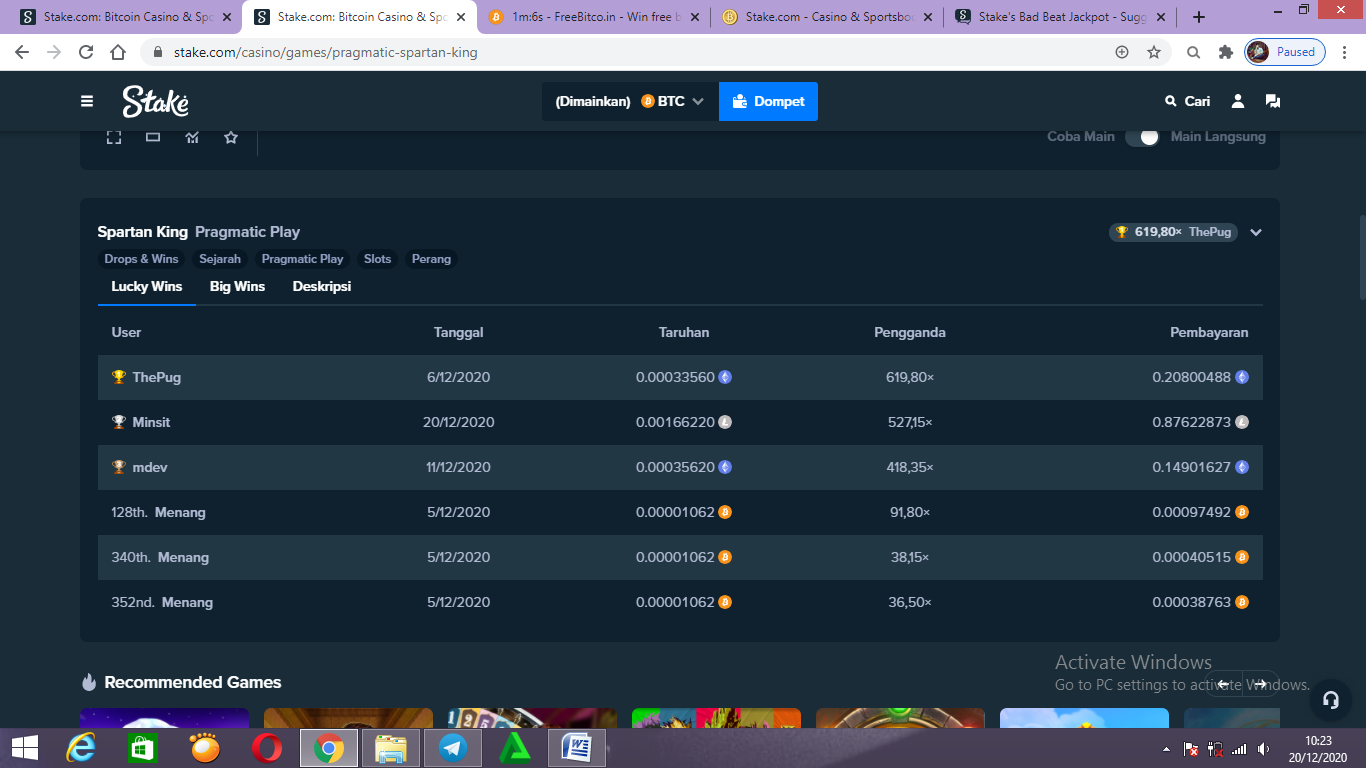
Task: Click the 128th. Menang row label
Action: [x=158, y=512]
